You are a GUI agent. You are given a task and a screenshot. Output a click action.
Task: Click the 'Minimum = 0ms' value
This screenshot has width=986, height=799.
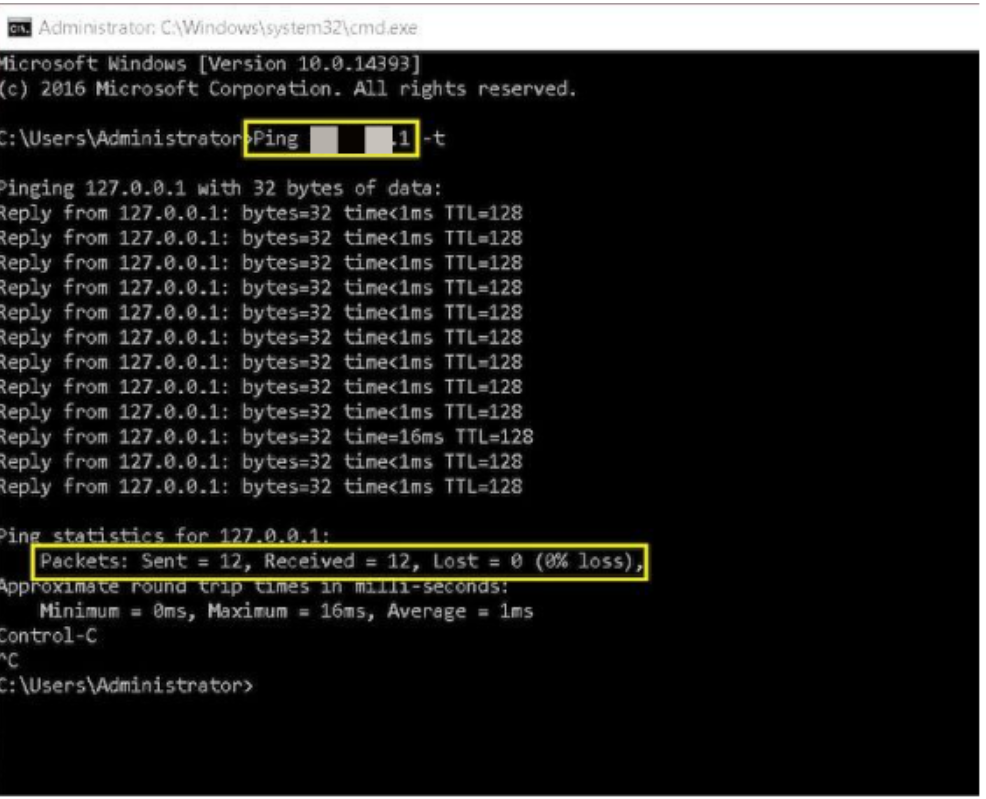pos(109,611)
